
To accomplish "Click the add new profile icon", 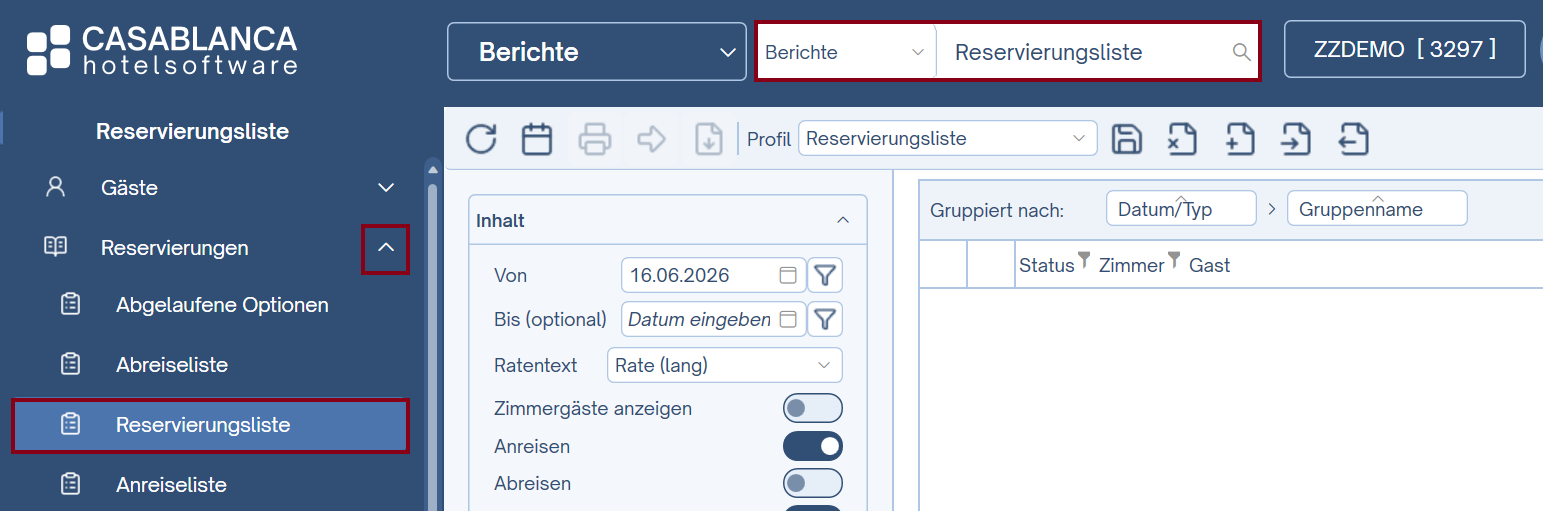I will pyautogui.click(x=1240, y=139).
